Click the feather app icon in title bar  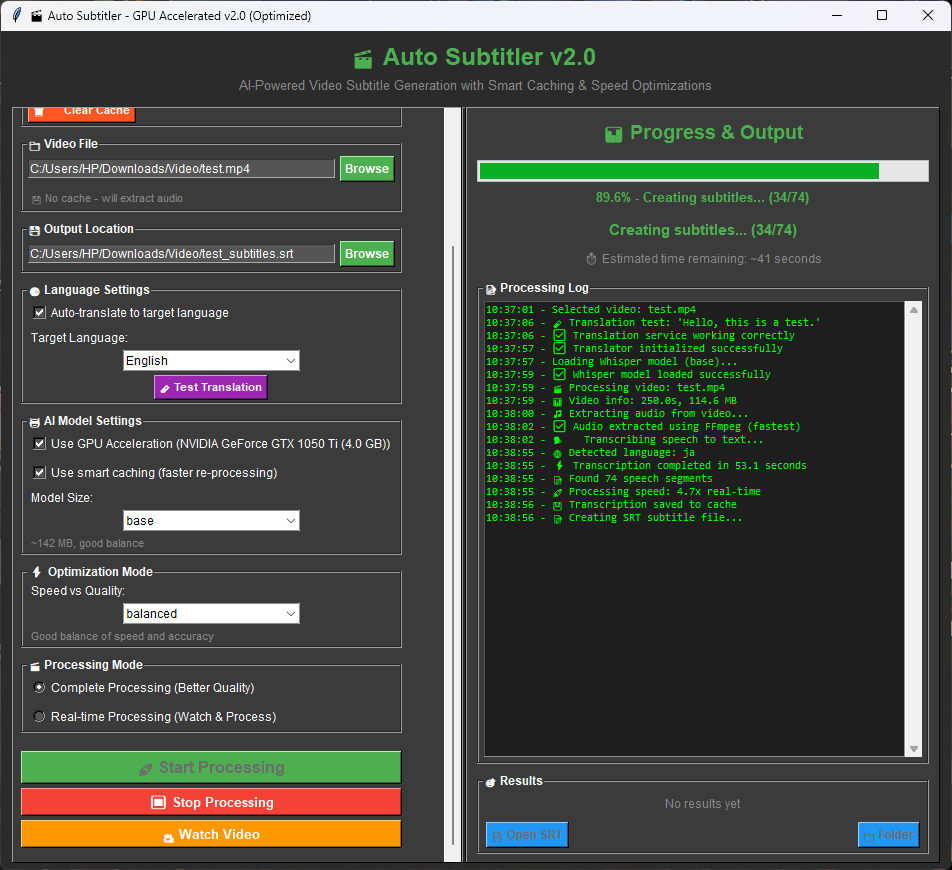18,15
